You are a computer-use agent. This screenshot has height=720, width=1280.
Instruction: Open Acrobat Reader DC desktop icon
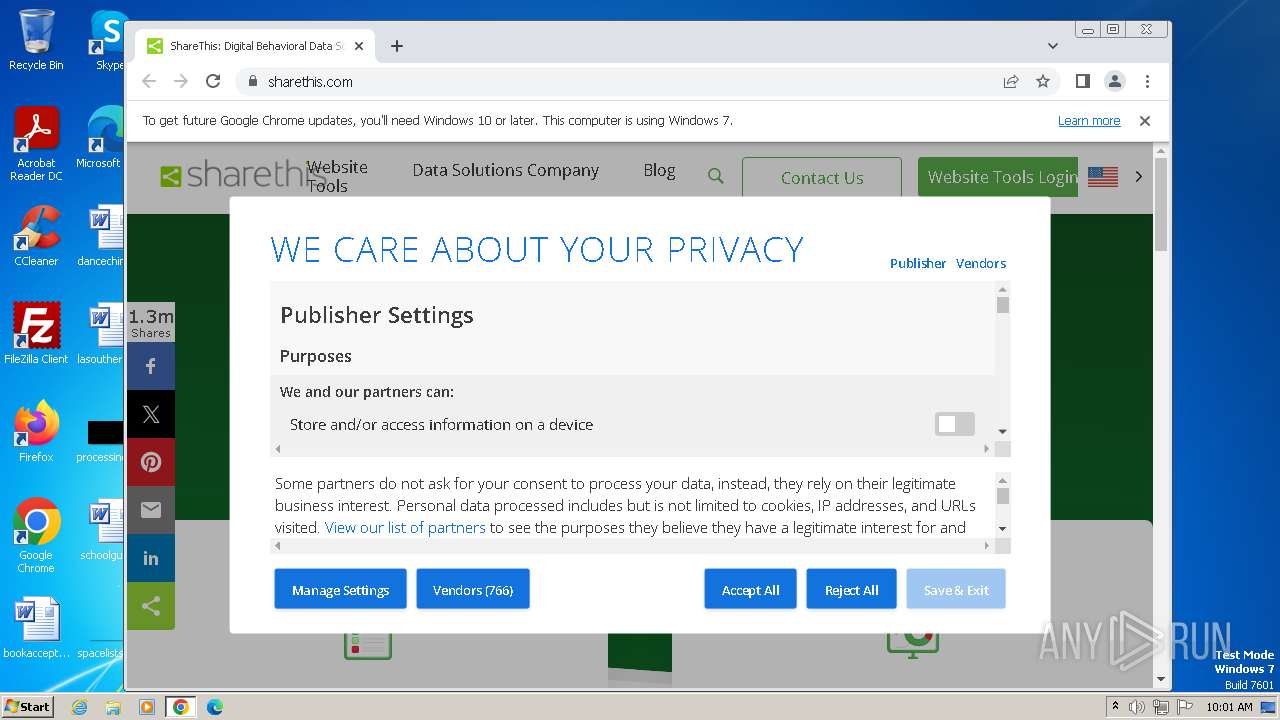tap(36, 144)
